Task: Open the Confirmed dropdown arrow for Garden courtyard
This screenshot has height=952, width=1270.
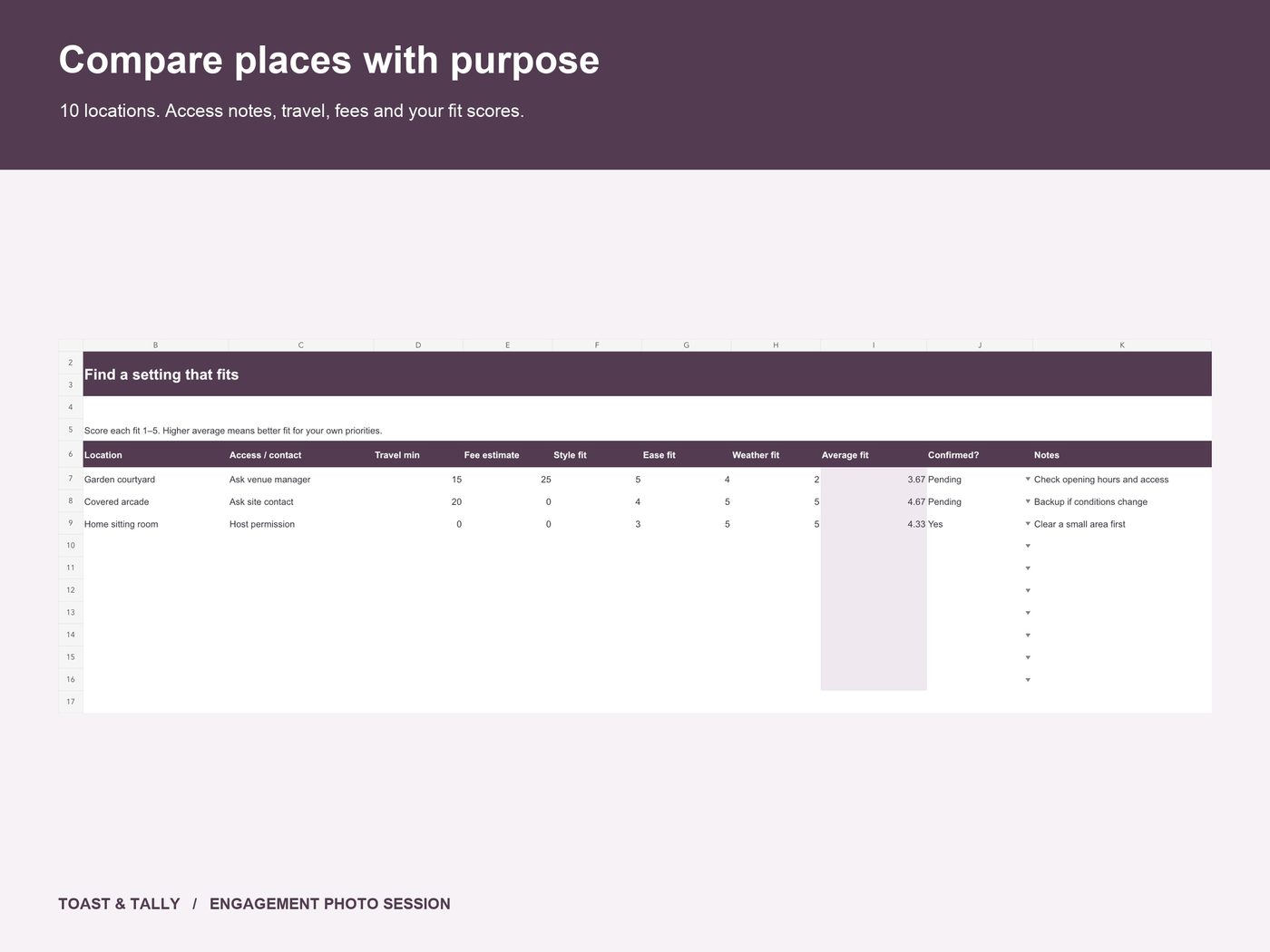Action: (x=1028, y=479)
